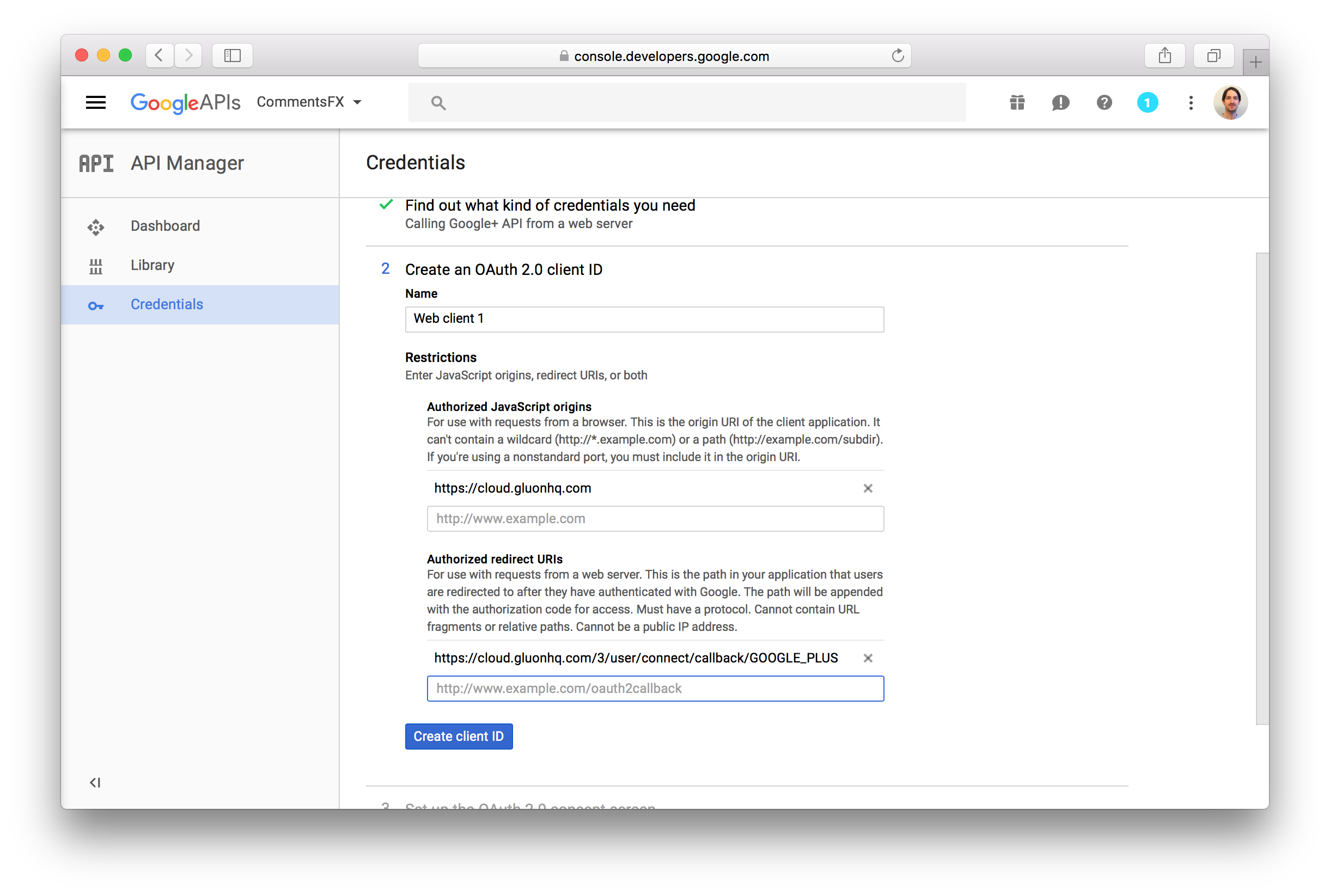Open the user account avatar
The height and width of the screenshot is (896, 1330).
[1230, 103]
